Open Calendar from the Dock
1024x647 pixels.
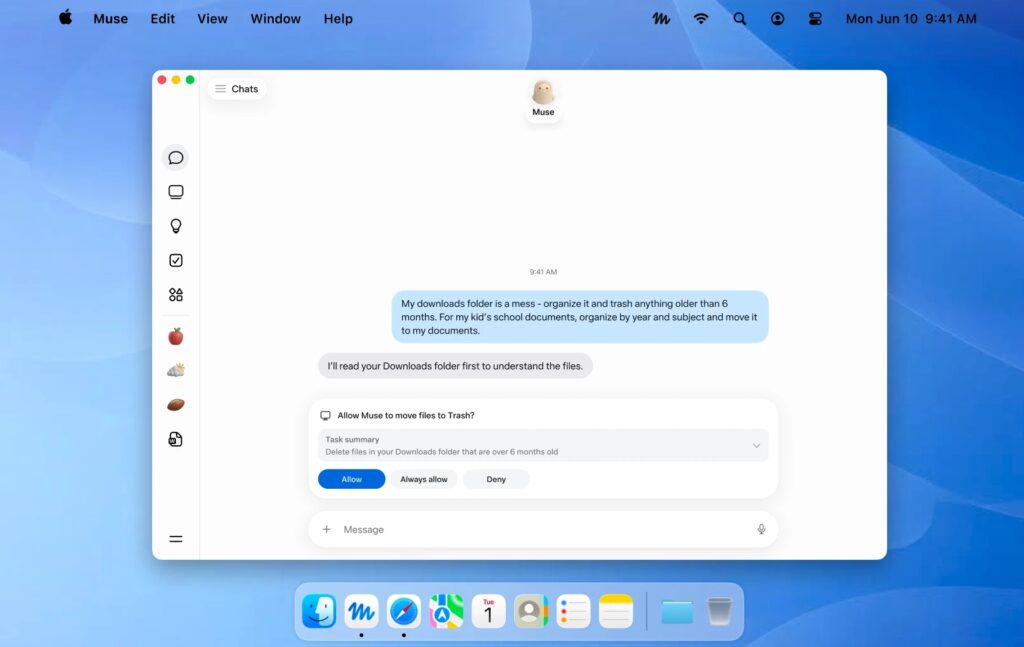488,612
